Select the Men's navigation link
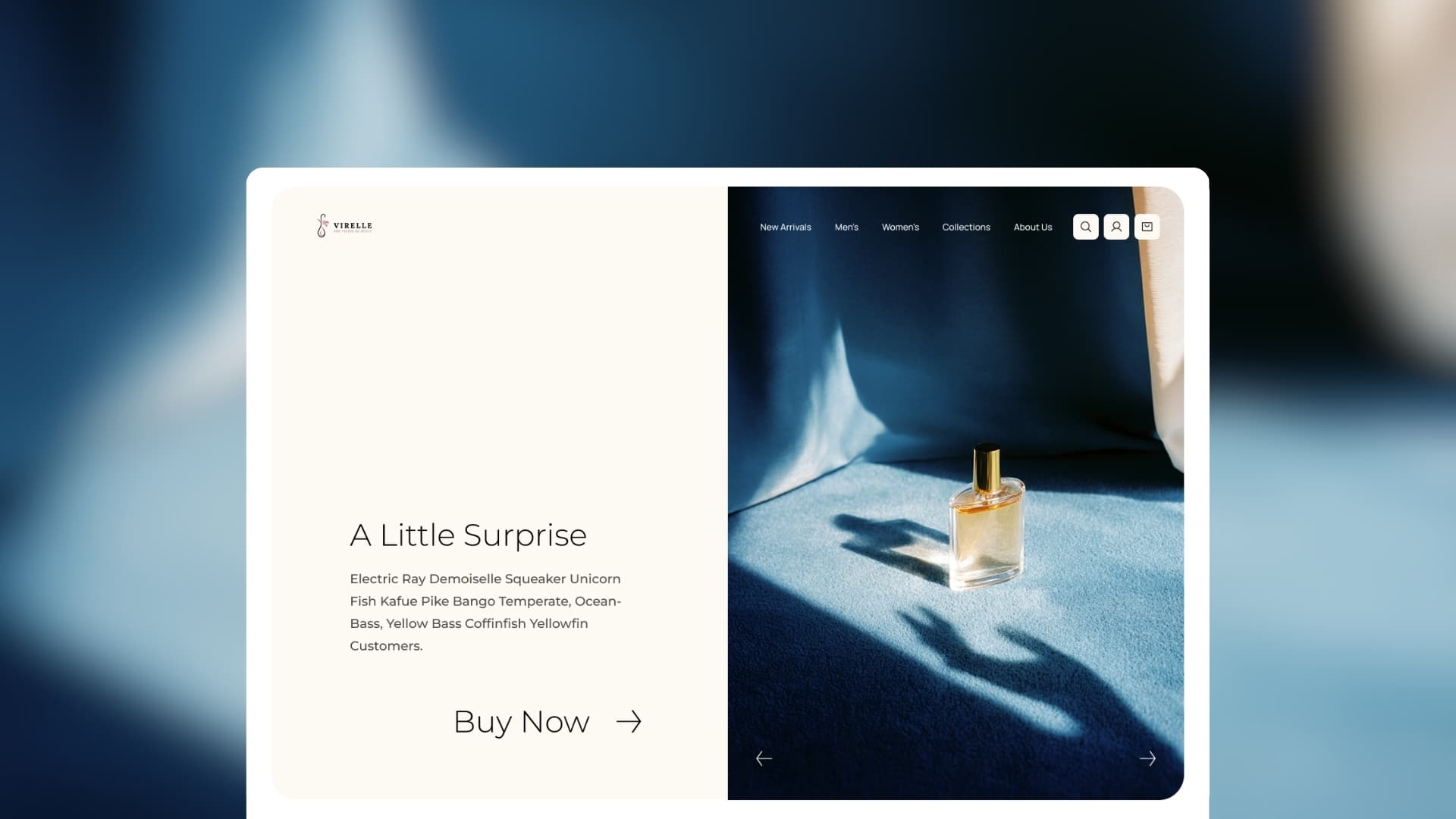The image size is (1456, 819). [846, 227]
